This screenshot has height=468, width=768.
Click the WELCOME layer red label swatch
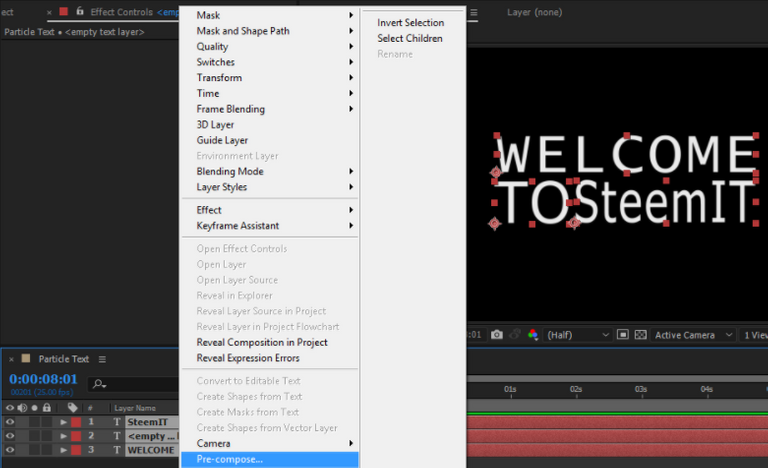tap(76, 450)
